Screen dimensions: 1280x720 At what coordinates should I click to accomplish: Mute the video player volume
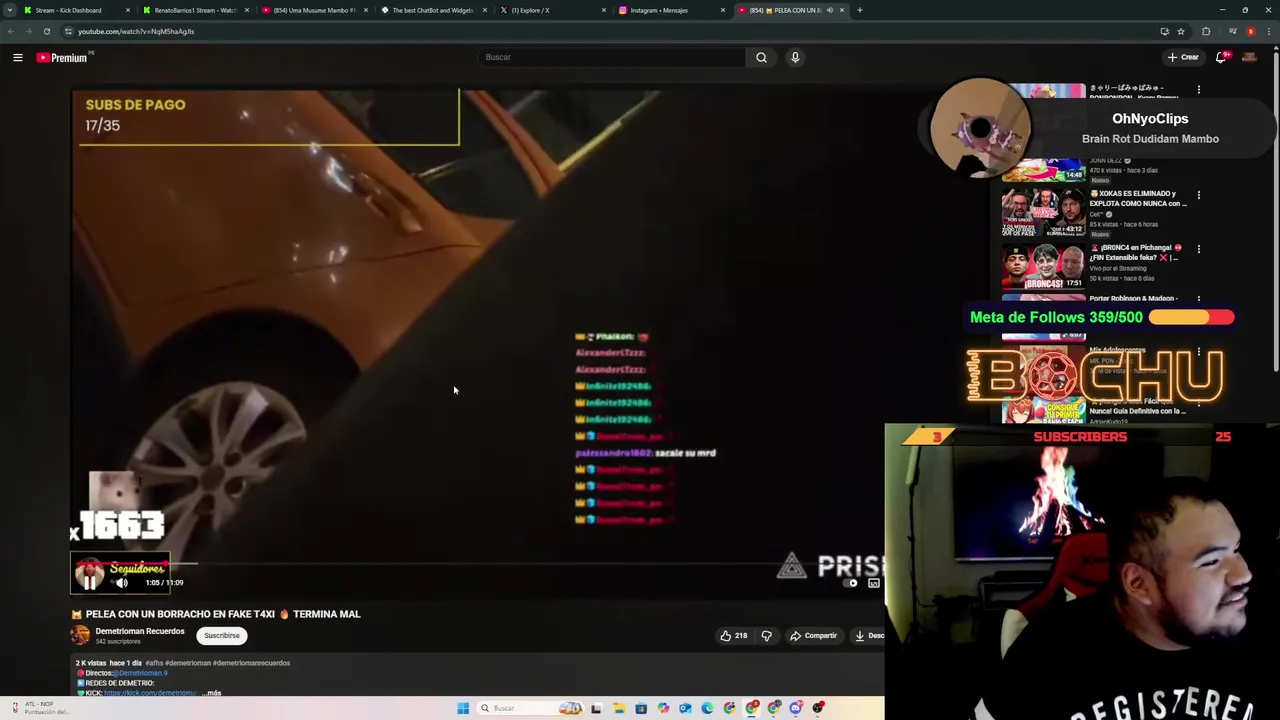(x=121, y=582)
